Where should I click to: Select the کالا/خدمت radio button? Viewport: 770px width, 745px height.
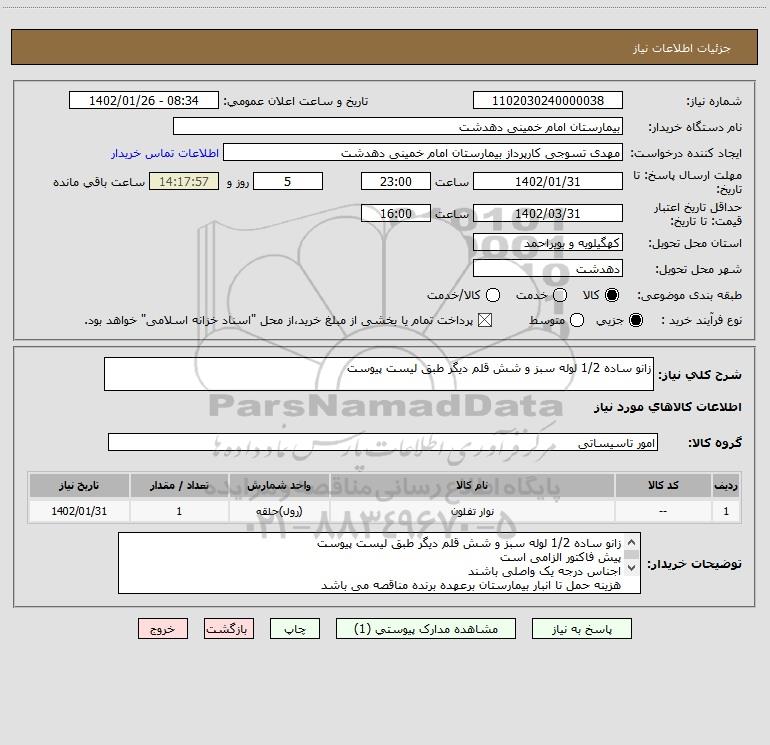click(x=493, y=295)
